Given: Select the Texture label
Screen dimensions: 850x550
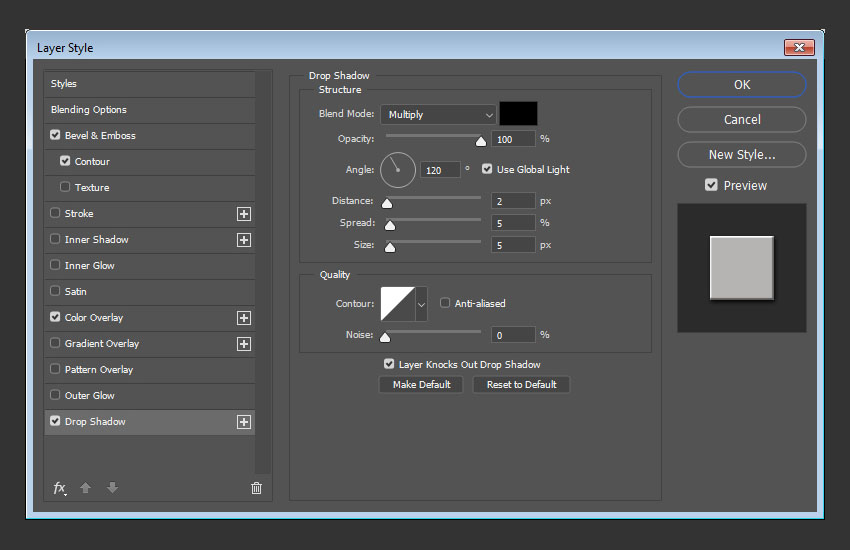Looking at the screenshot, I should (x=92, y=187).
